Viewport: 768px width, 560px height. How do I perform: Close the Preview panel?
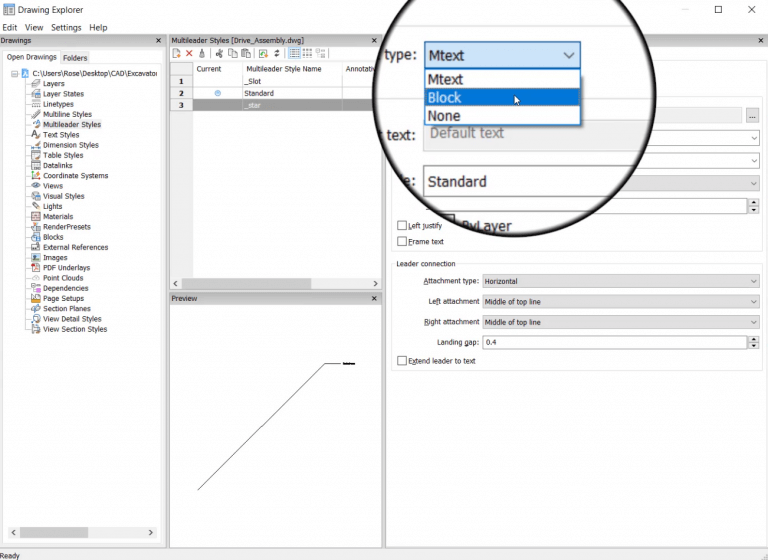374,298
